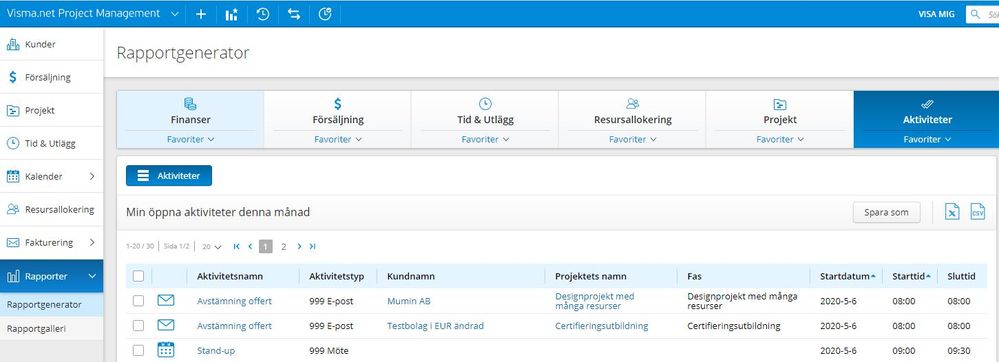Image resolution: width=999 pixels, height=362 pixels.
Task: Sort by the Startdatum column header
Action: coord(847,276)
